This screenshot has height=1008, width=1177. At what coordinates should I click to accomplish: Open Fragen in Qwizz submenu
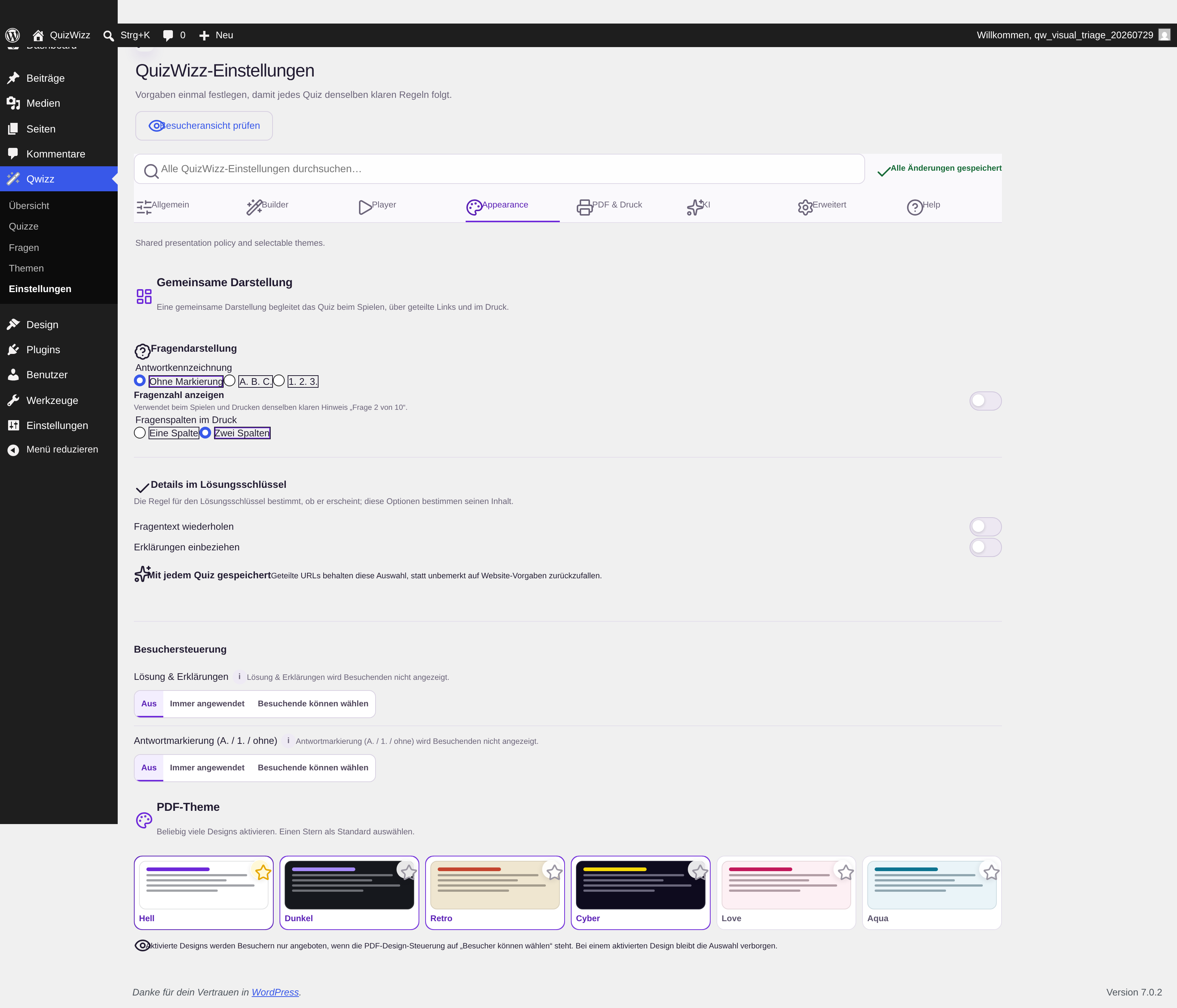[x=24, y=248]
